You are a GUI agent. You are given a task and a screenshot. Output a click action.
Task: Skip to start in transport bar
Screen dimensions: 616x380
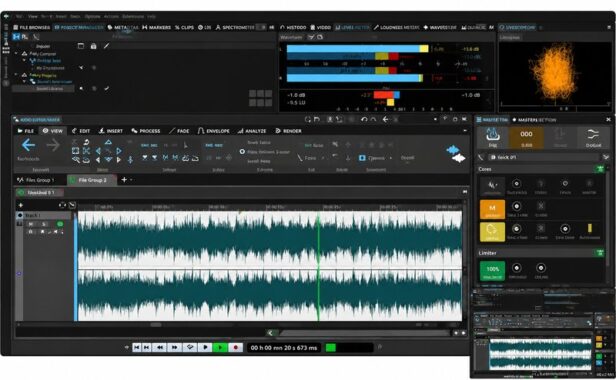(136, 347)
